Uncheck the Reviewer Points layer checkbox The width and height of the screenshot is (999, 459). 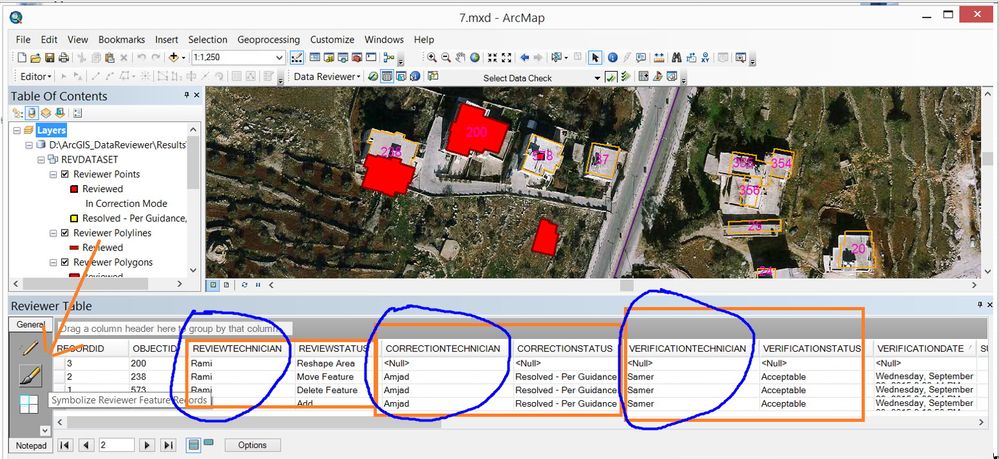[x=65, y=174]
